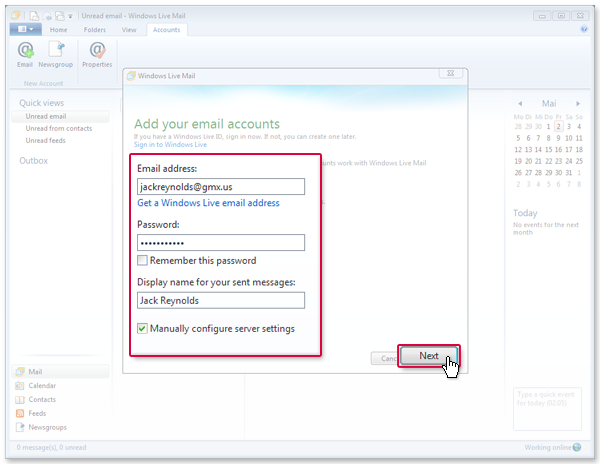The height and width of the screenshot is (464, 600).
Task: Open the Home ribbon tab
Action: (x=59, y=30)
